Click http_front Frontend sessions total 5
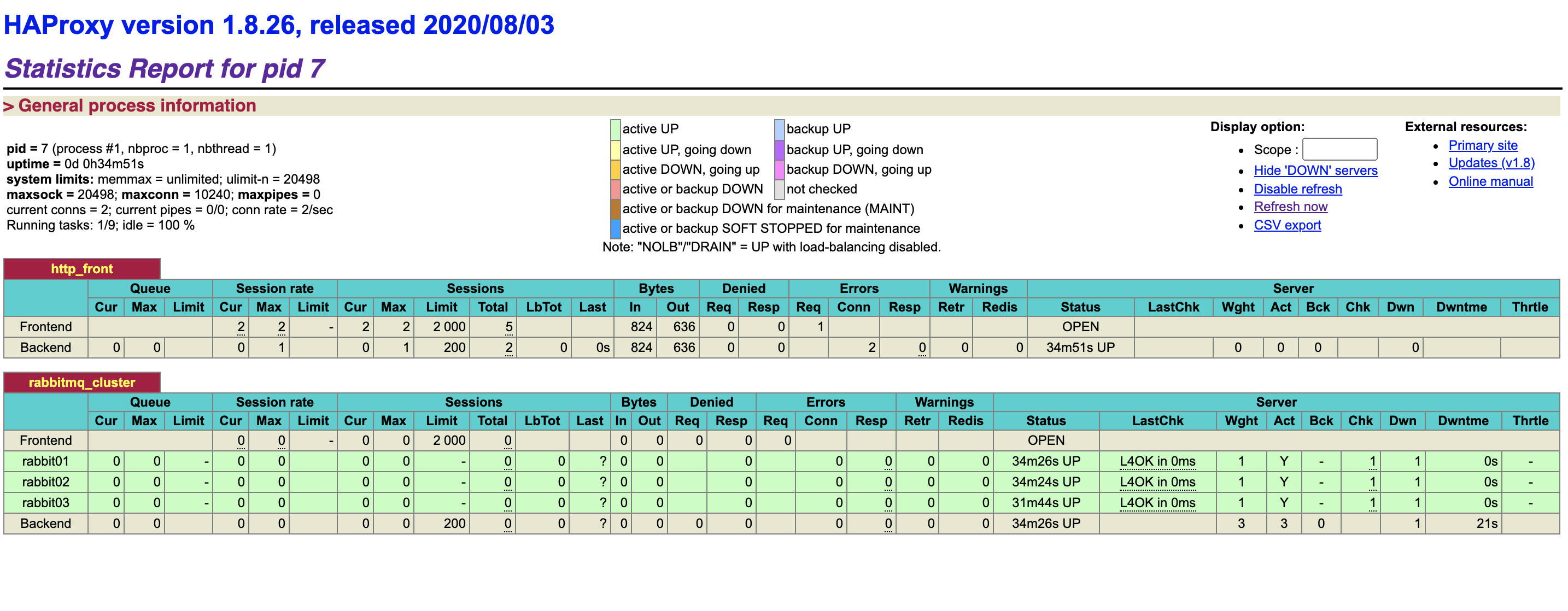 pyautogui.click(x=508, y=327)
